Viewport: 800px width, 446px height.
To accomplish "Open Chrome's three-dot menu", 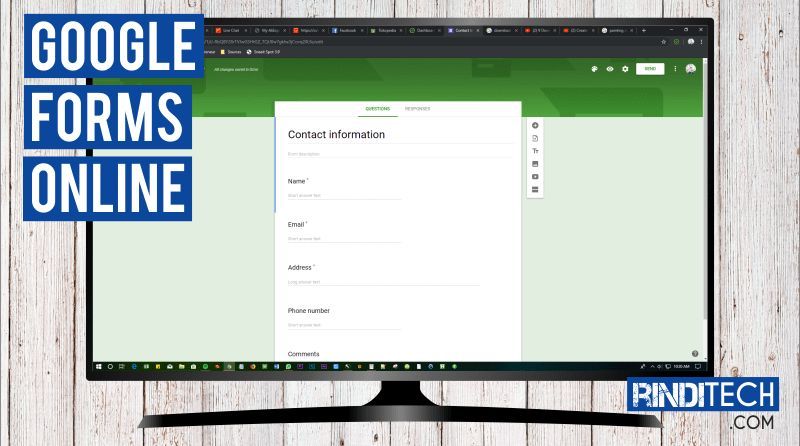I will pyautogui.click(x=702, y=42).
